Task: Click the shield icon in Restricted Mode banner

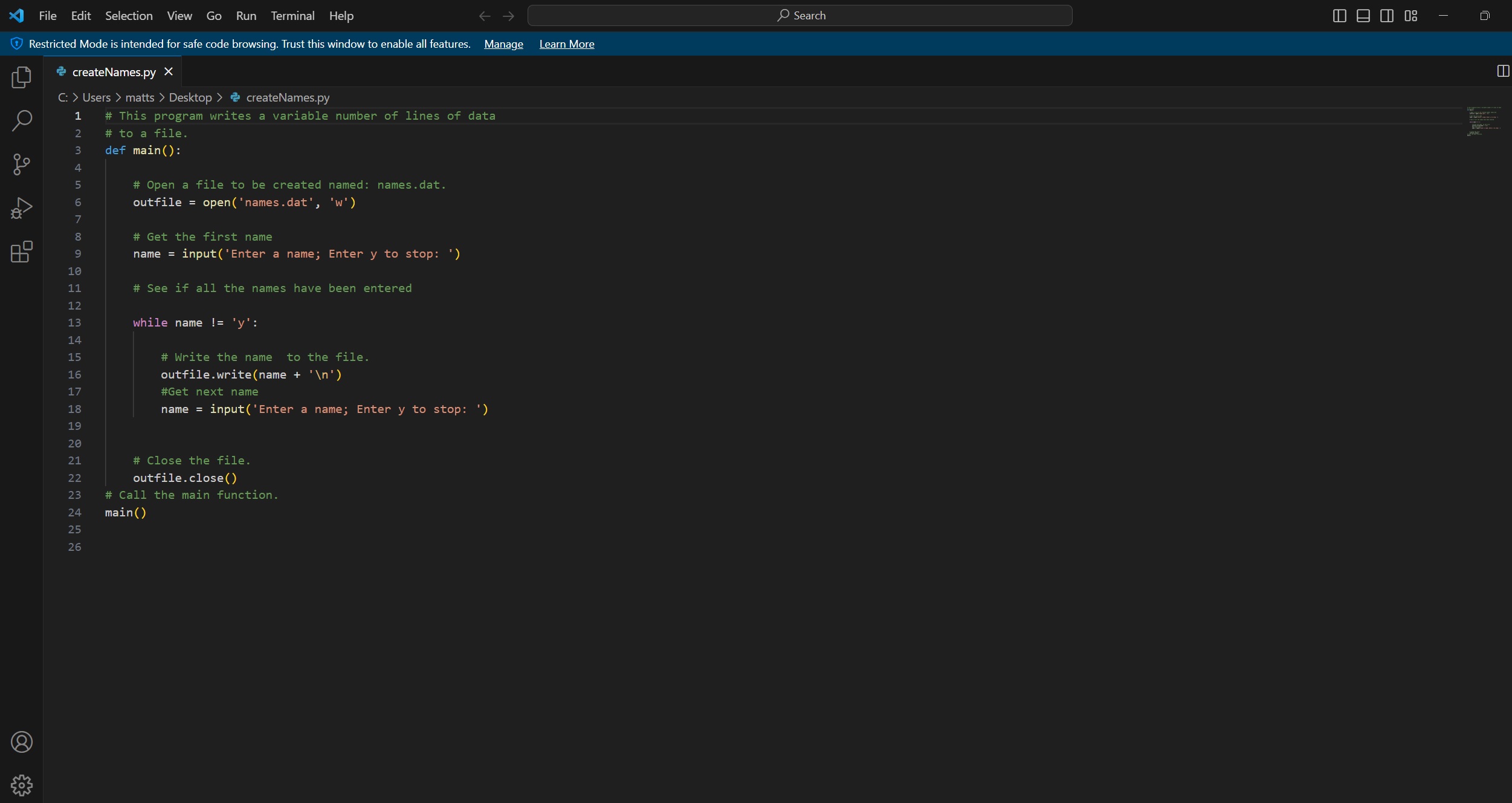Action: point(17,44)
